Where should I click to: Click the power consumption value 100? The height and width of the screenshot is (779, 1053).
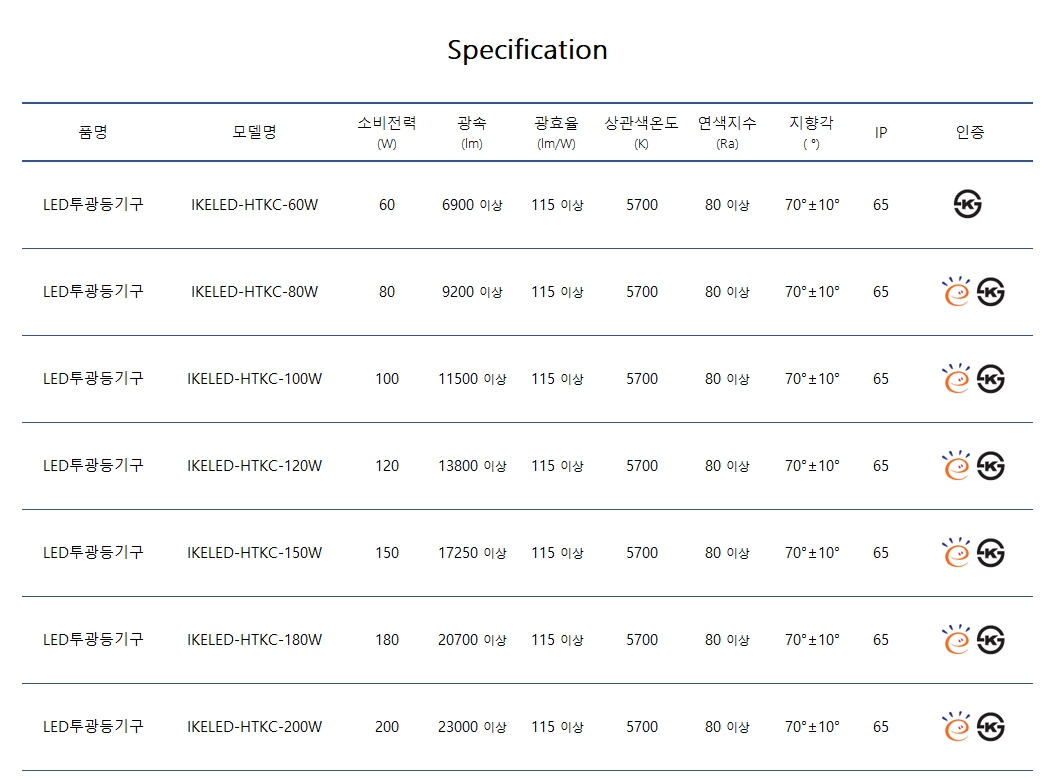[387, 379]
